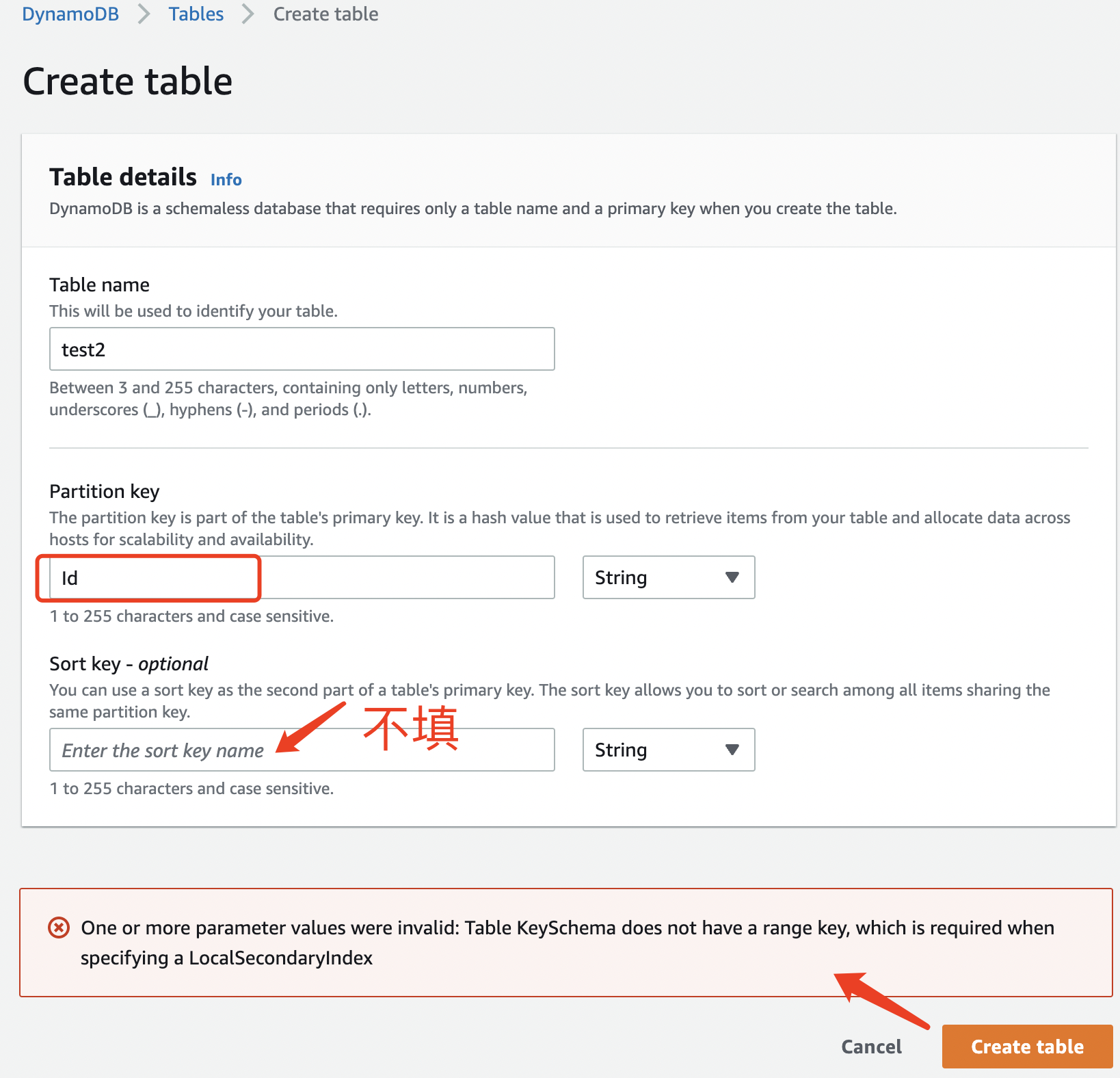The height and width of the screenshot is (1078, 1120).
Task: Focus the Table name field containing test2
Action: [302, 350]
